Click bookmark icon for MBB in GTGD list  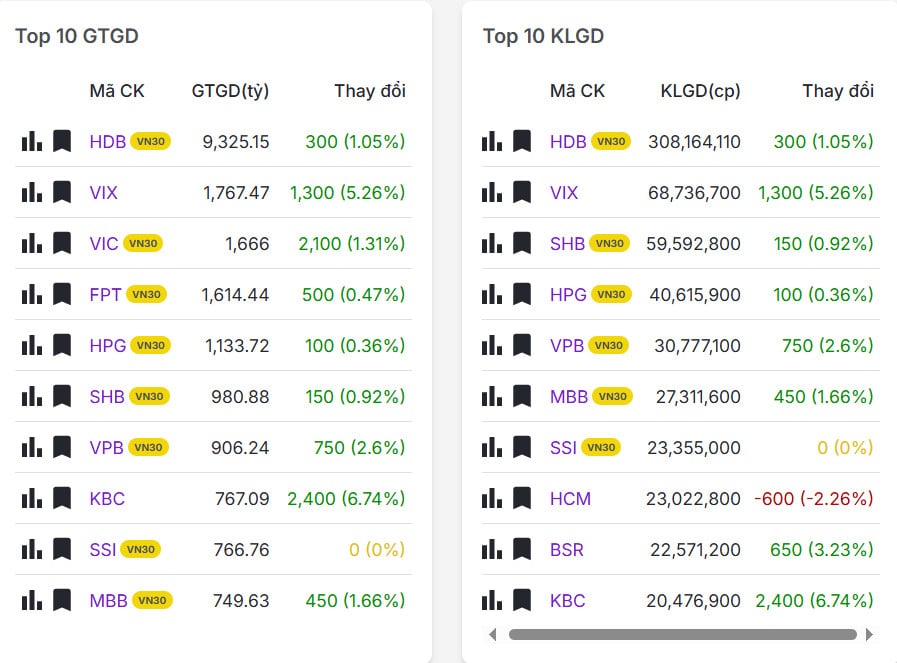62,600
